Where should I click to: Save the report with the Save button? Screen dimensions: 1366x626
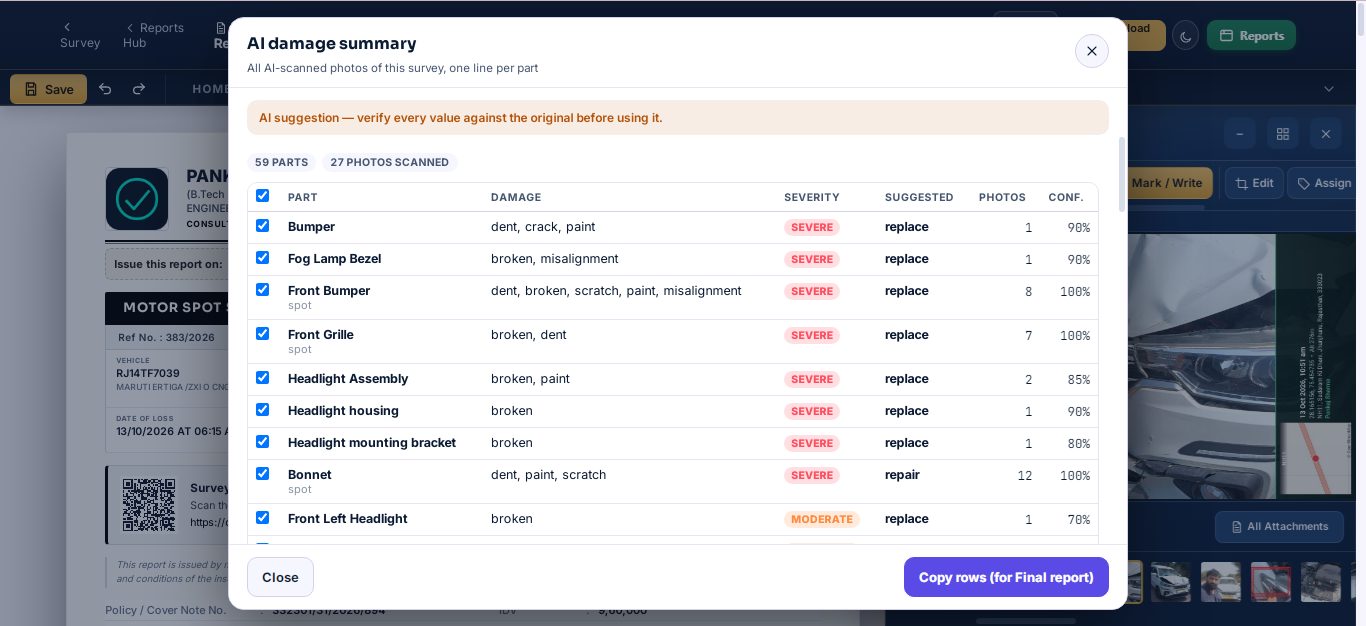click(48, 89)
